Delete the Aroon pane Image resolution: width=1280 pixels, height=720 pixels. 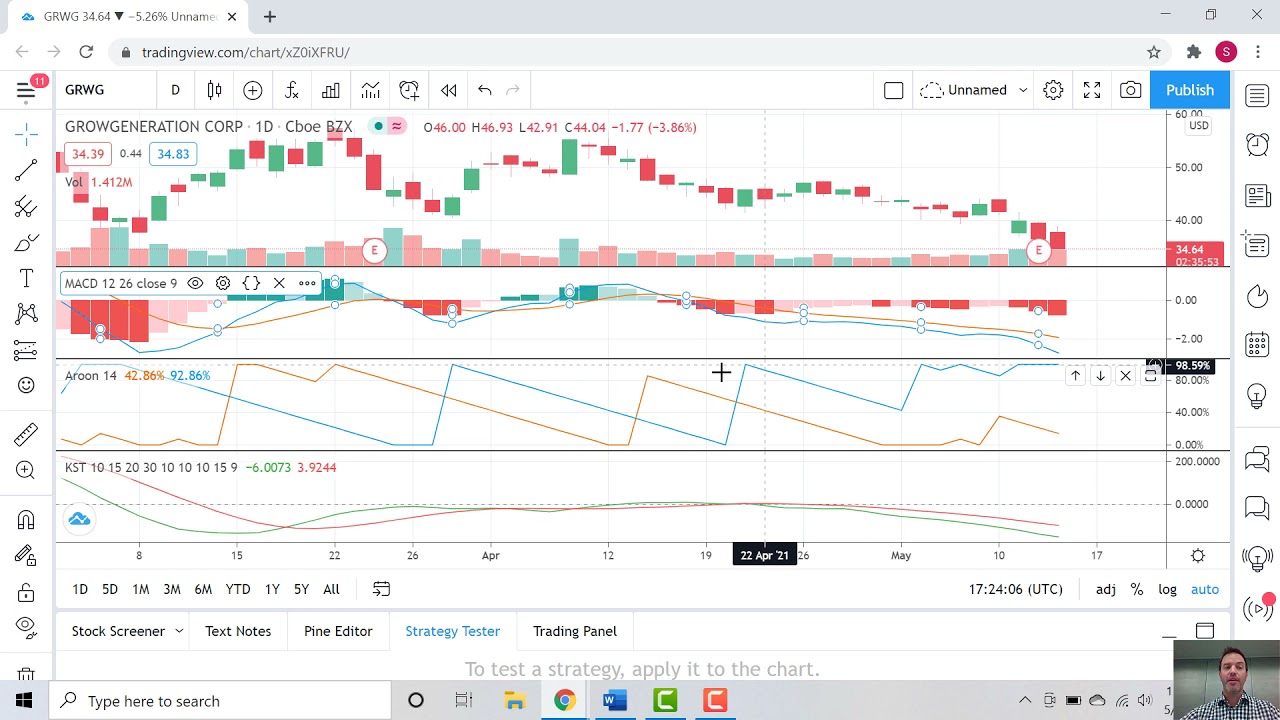point(1125,376)
